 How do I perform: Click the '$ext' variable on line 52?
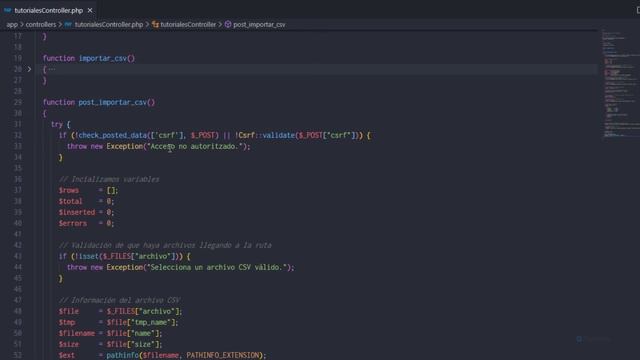pyautogui.click(x=67, y=356)
